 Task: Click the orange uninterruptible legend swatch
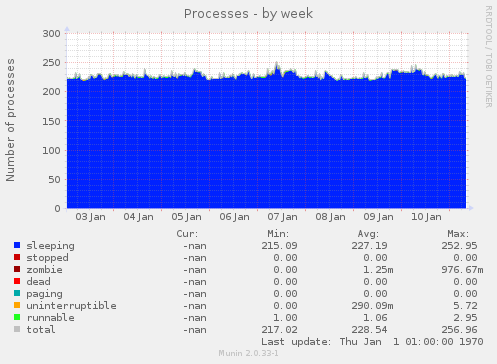17,305
